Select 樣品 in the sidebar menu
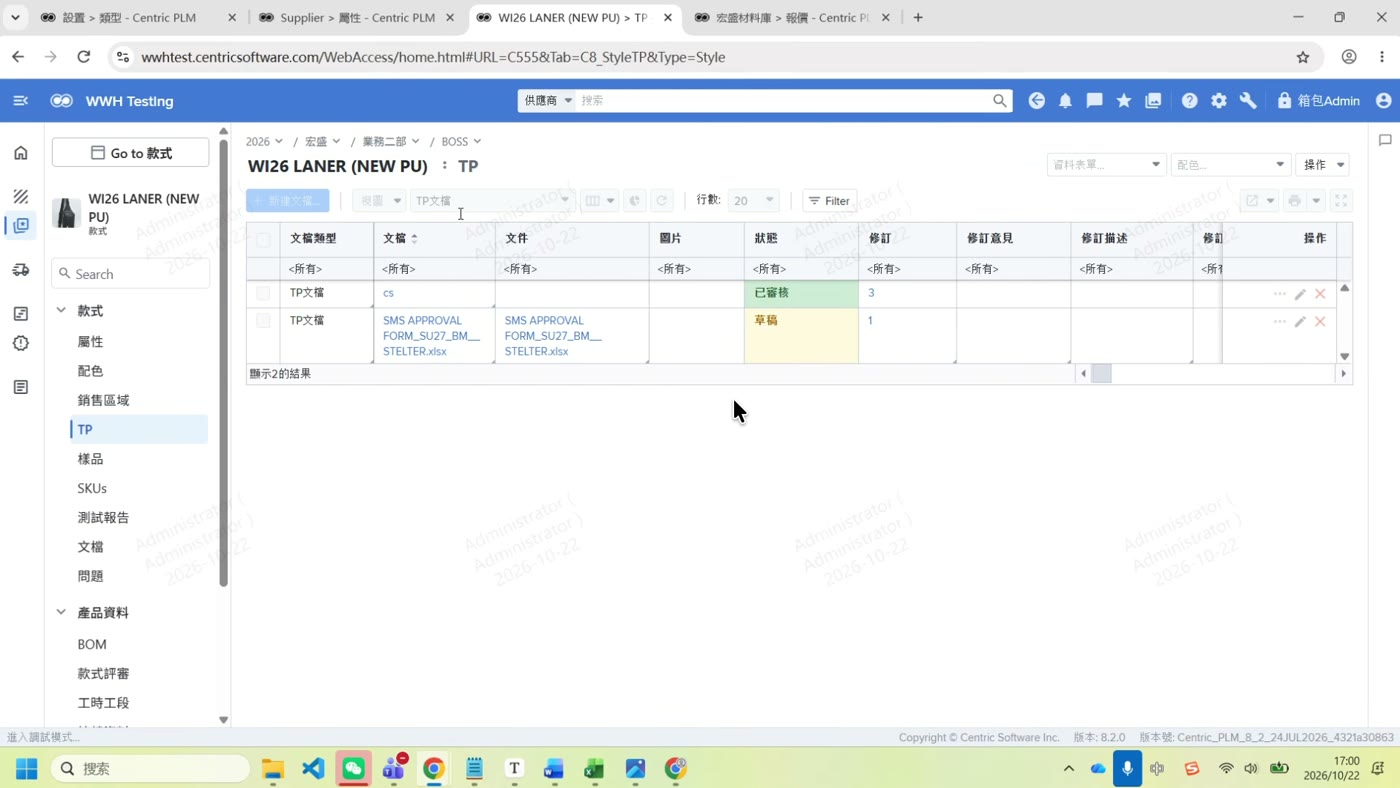The image size is (1400, 788). click(x=90, y=459)
